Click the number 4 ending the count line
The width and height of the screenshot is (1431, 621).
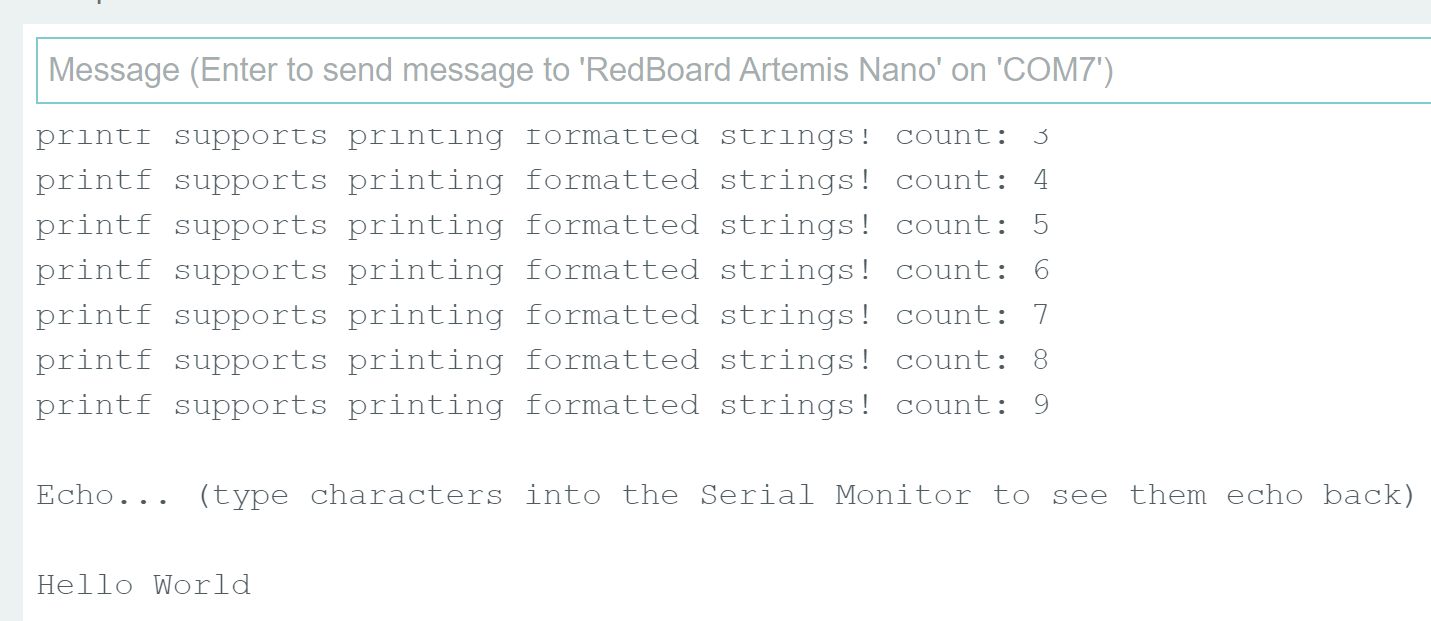coord(1041,181)
